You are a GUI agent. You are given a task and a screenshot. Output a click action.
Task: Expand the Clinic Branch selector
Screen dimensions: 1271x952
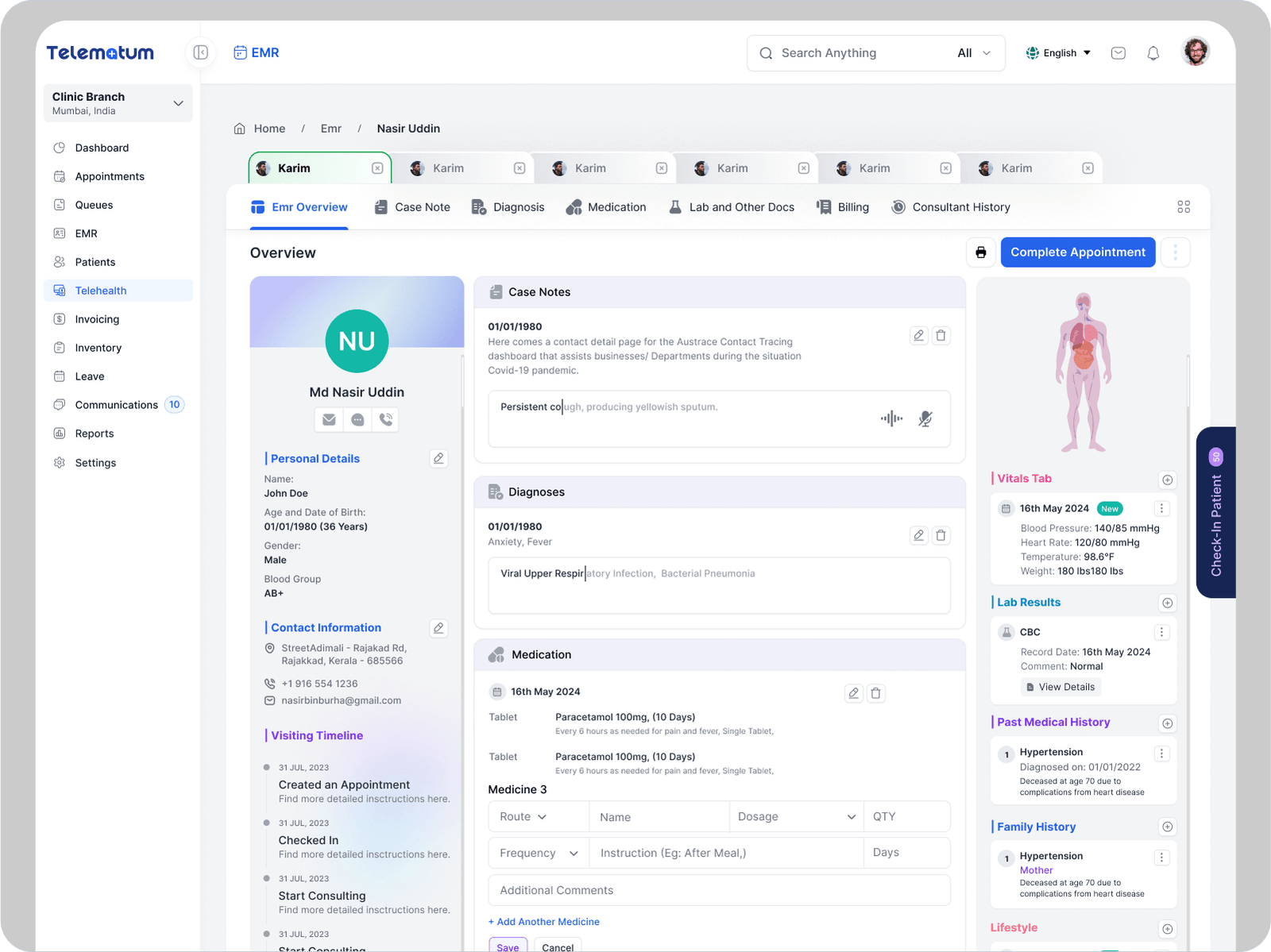coord(178,103)
